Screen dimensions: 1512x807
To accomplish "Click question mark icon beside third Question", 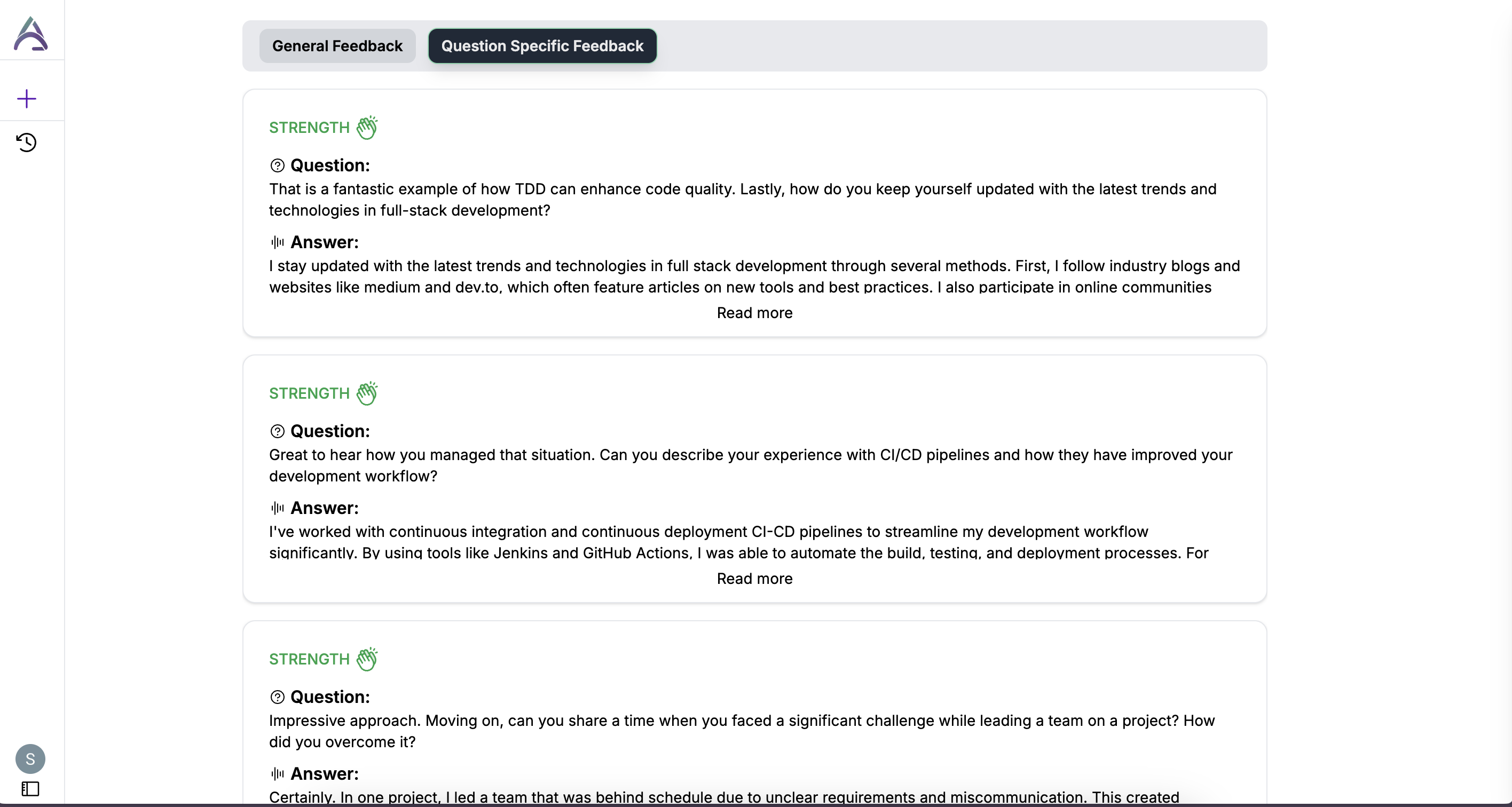I will point(277,697).
